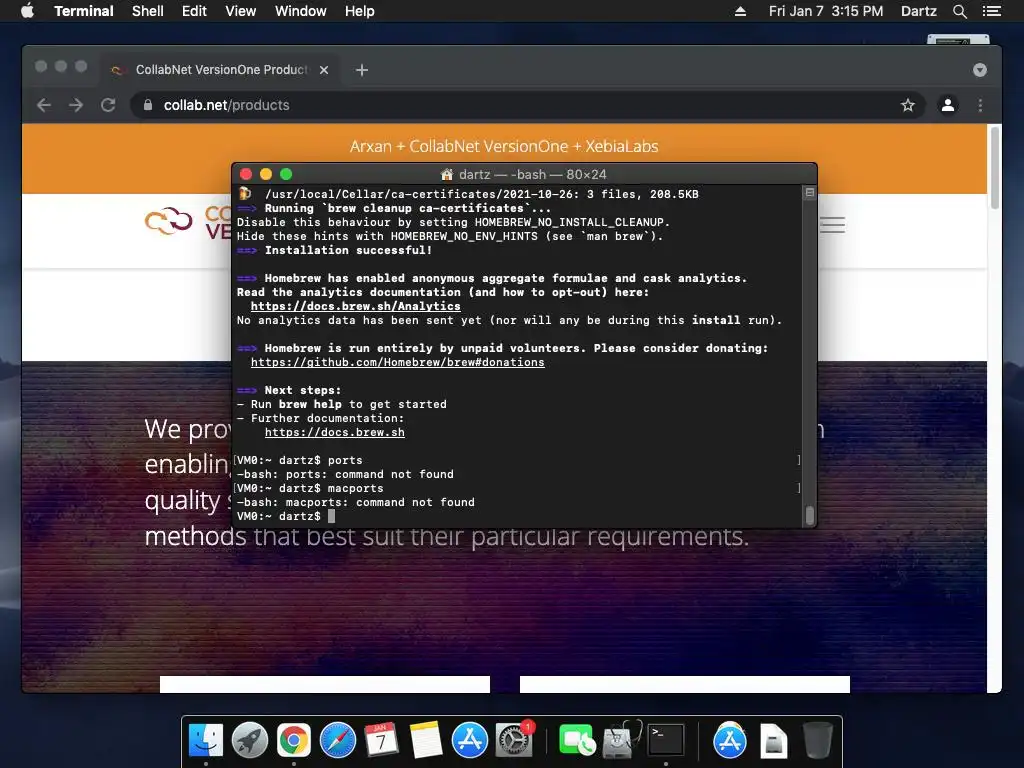Screen dimensions: 1024x768
Task: Expand Chrome tab search dropdown arrow
Action: [980, 70]
